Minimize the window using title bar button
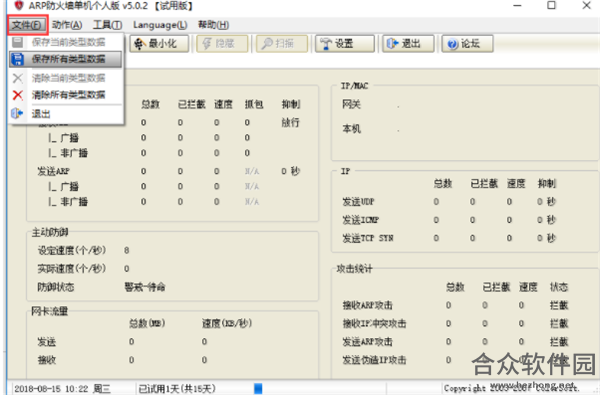The height and width of the screenshot is (395, 600). [517, 5]
